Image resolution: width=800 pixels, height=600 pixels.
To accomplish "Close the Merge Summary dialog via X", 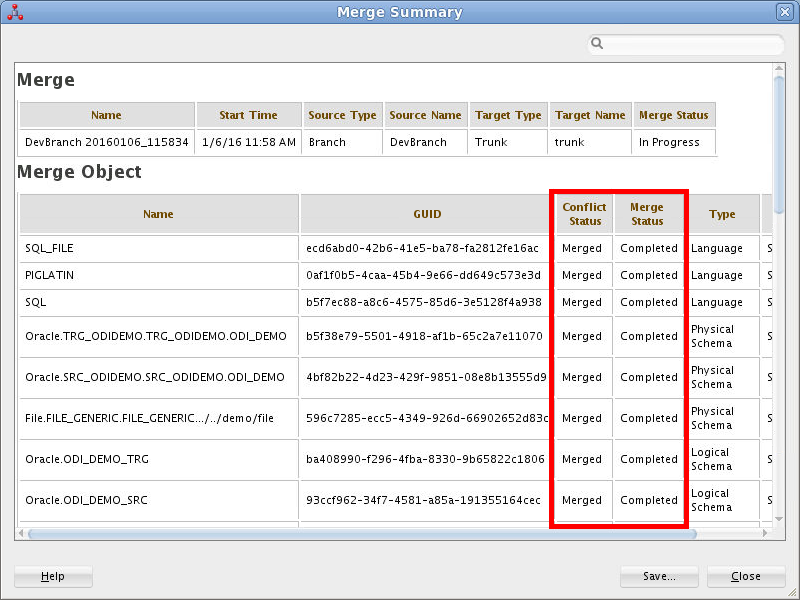I will [x=784, y=12].
